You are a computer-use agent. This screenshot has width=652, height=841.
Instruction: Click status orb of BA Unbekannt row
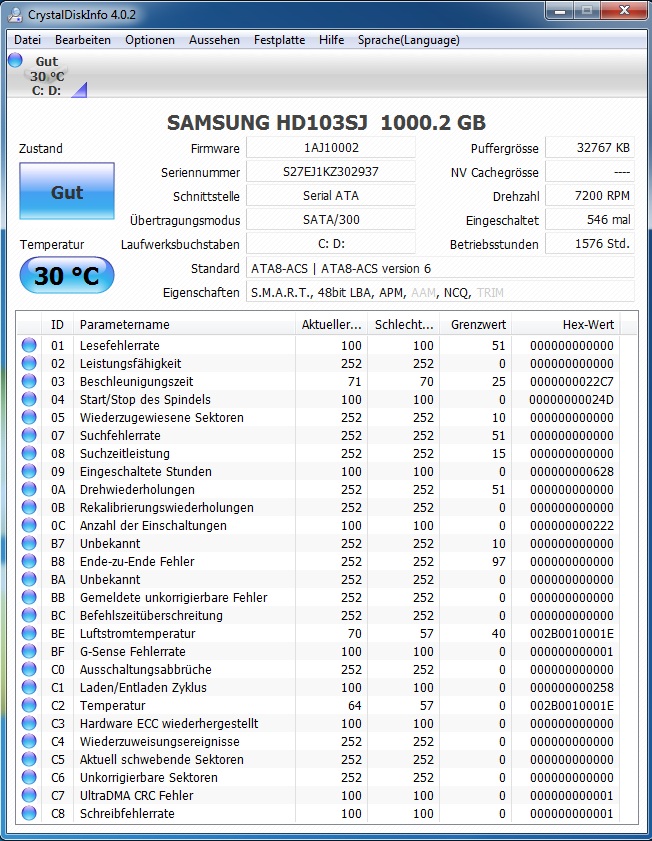pyautogui.click(x=29, y=579)
